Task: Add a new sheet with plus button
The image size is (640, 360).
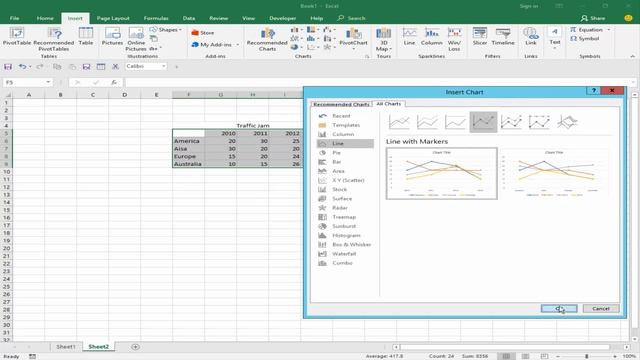Action: 135,347
